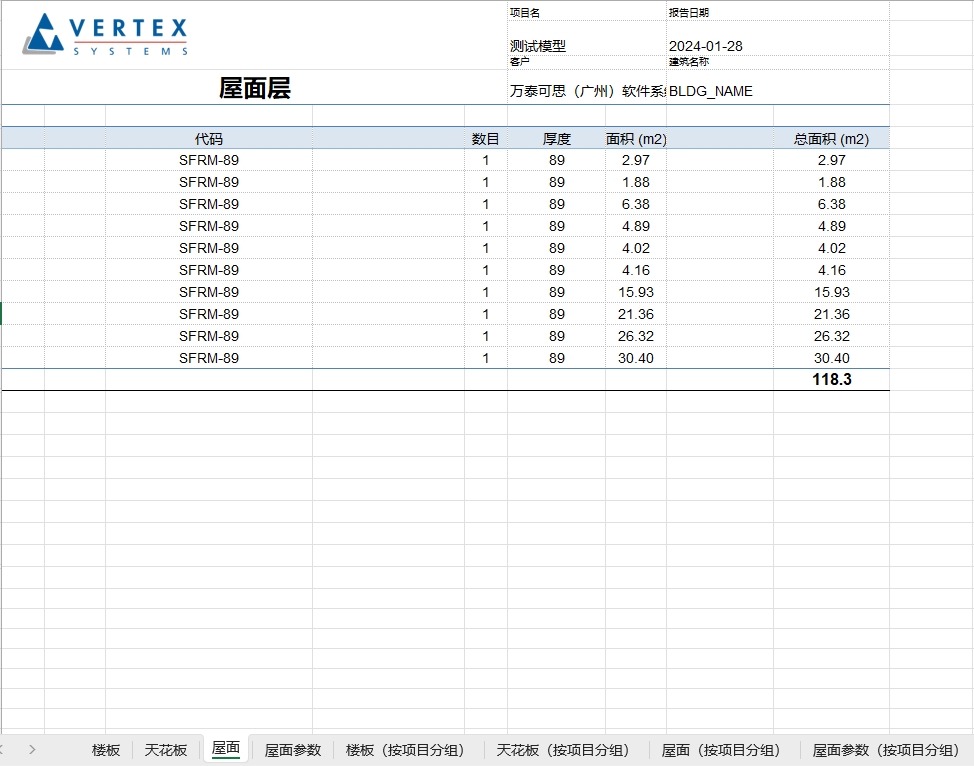Select area cell 1.88 in 面积 column

pos(636,182)
